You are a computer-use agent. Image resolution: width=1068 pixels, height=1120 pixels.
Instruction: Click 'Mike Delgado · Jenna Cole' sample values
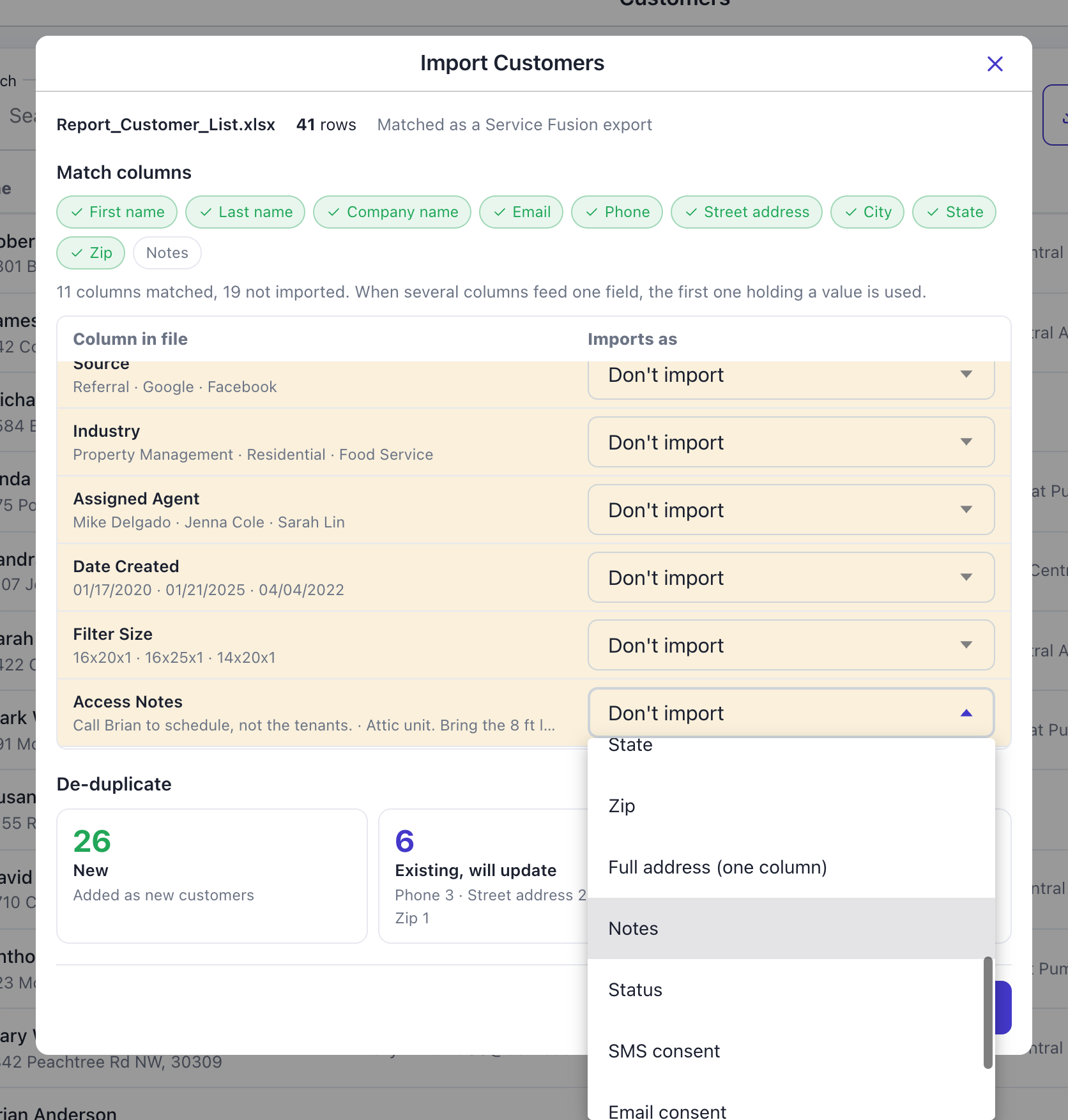209,522
